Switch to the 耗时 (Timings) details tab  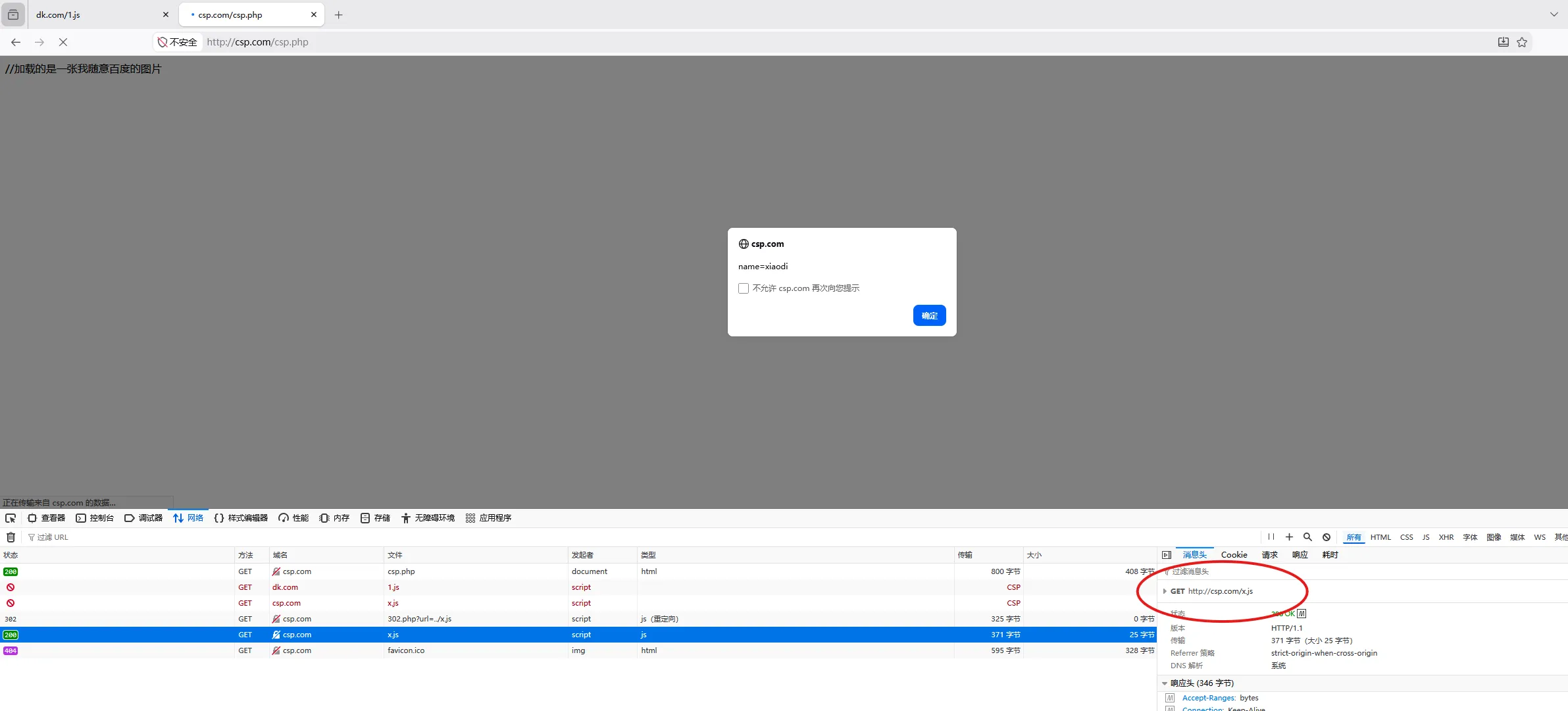(1330, 555)
